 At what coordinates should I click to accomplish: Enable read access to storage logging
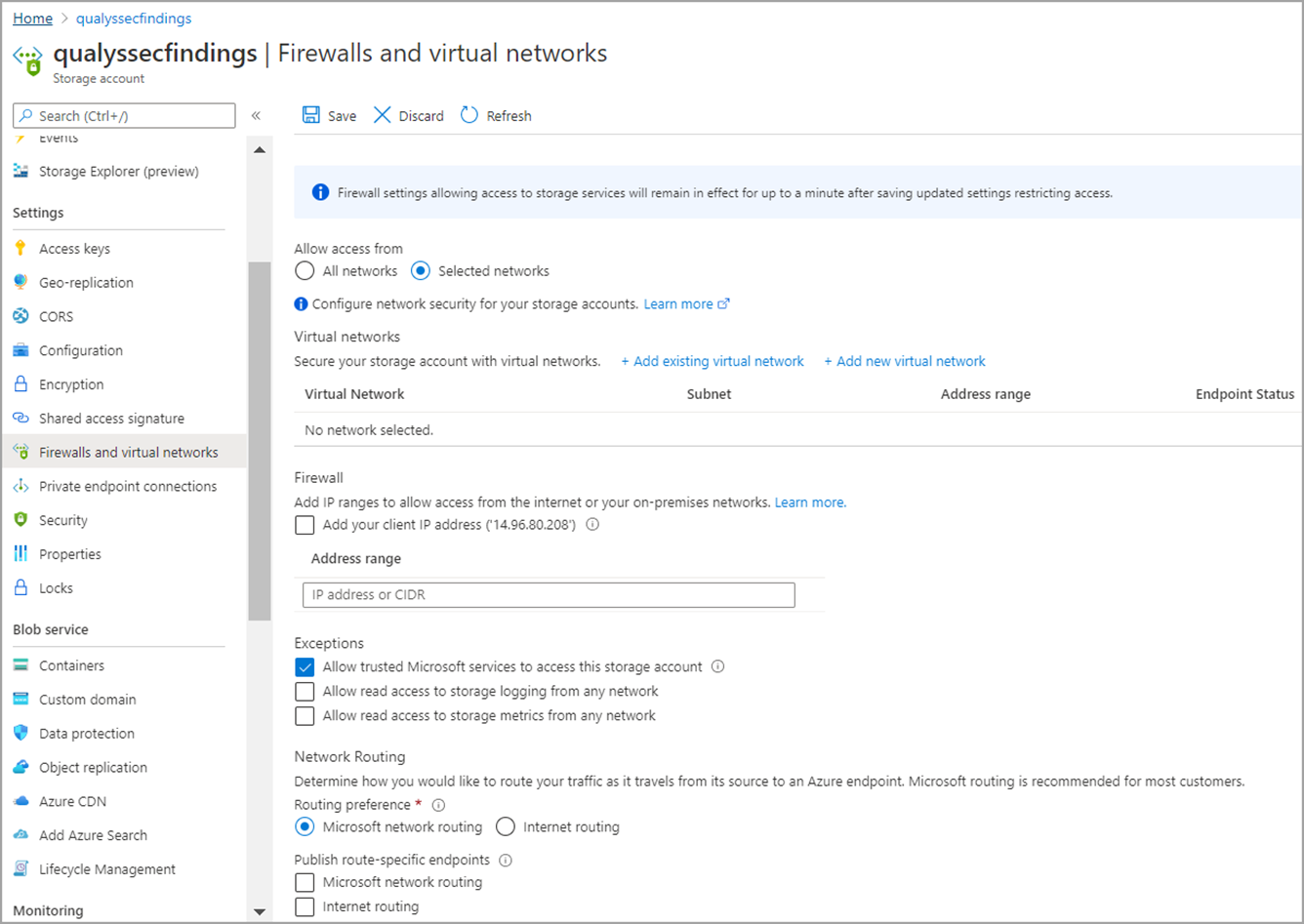click(x=305, y=692)
